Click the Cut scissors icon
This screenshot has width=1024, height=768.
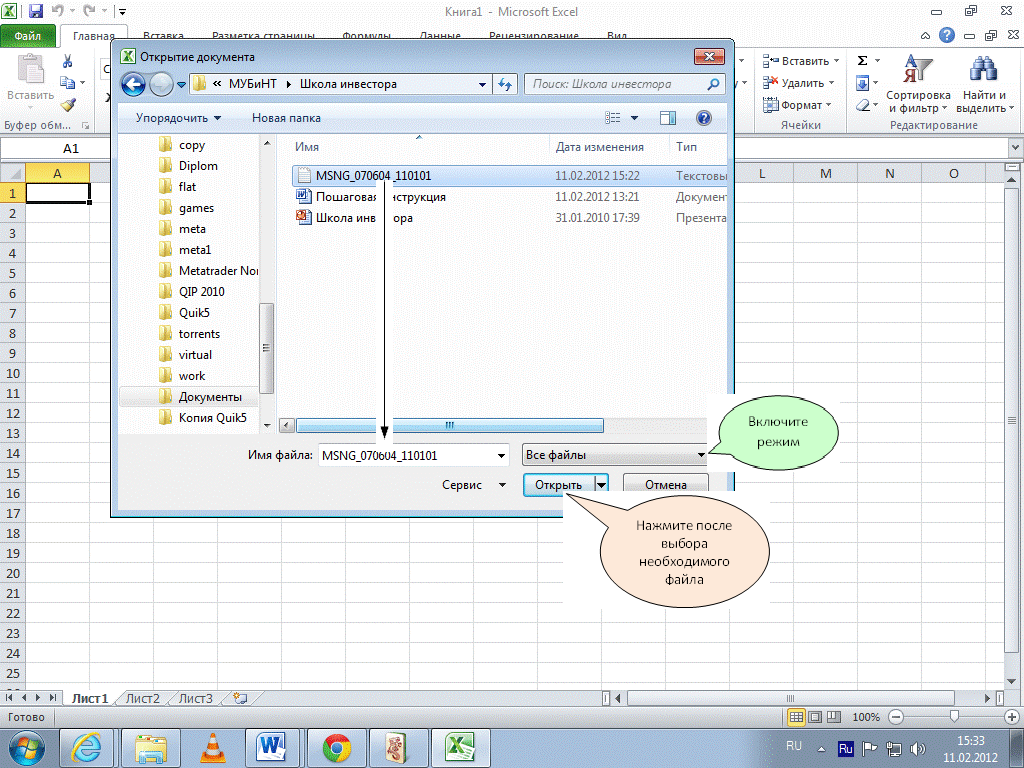pos(67,61)
